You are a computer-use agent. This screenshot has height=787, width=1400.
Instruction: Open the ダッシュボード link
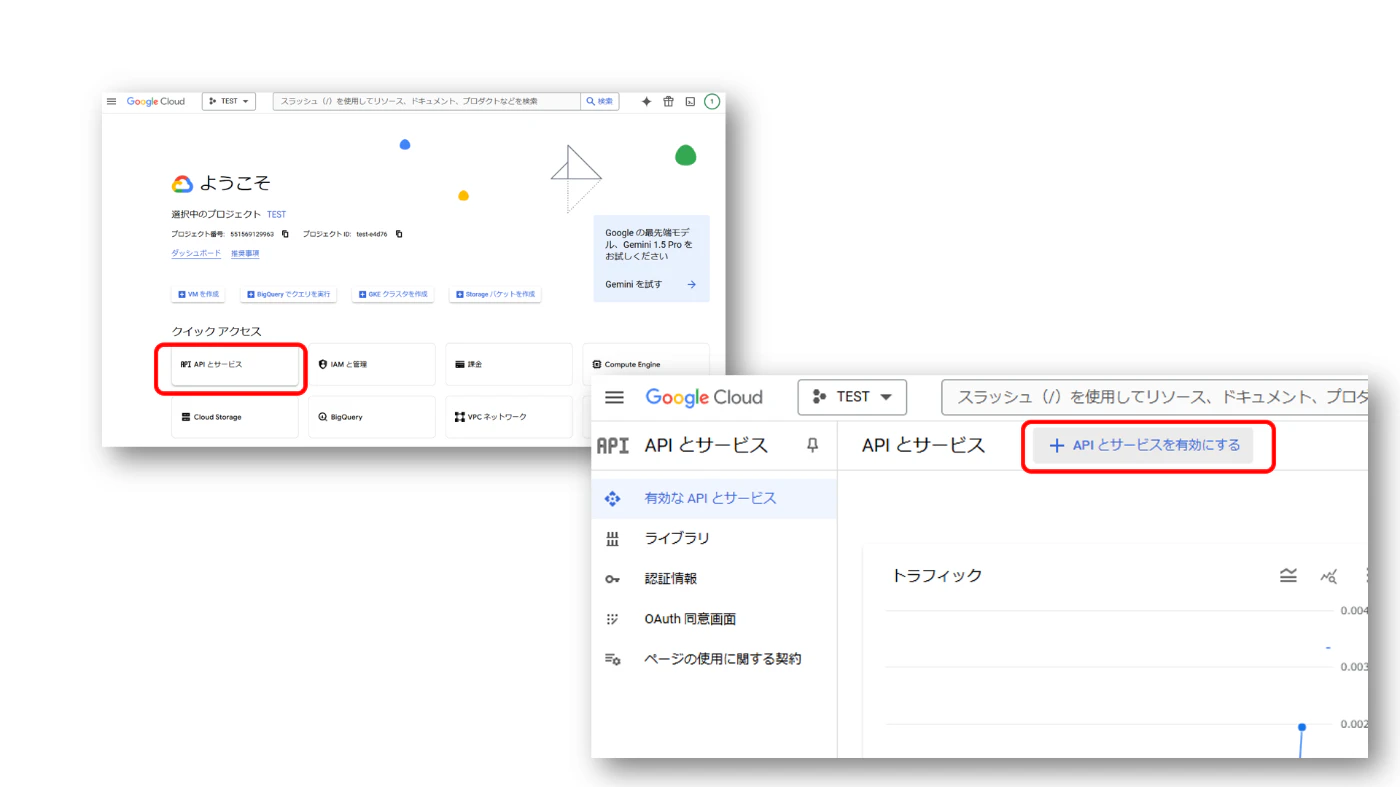point(196,253)
